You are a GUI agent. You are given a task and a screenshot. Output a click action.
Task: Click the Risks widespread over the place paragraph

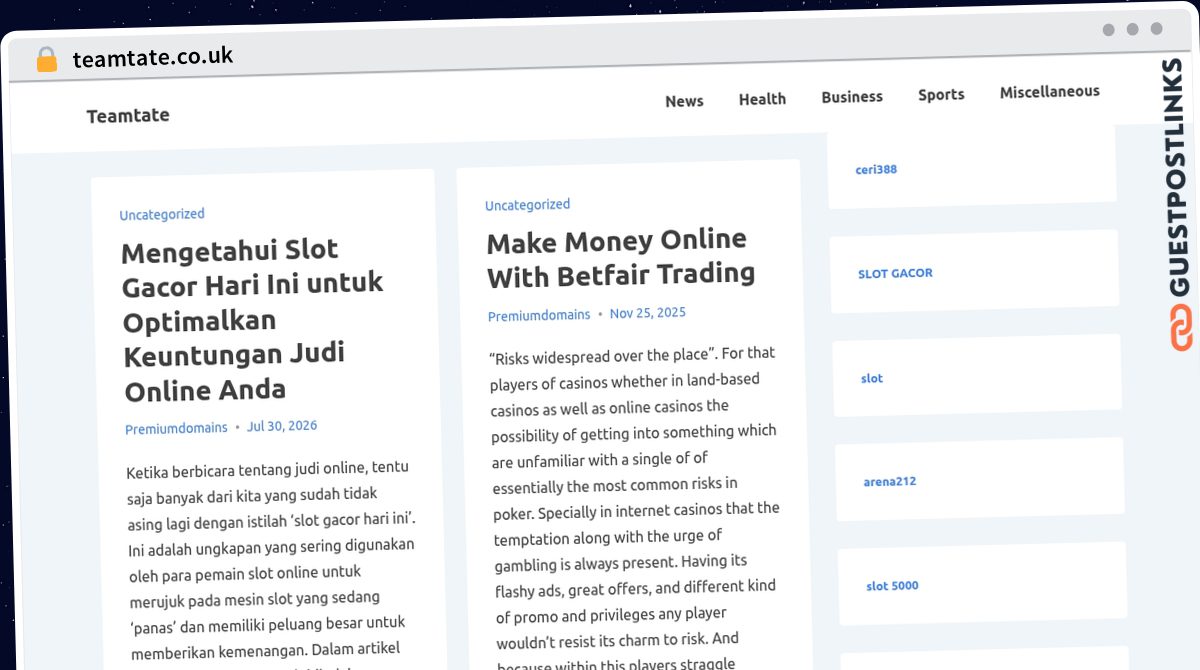coord(636,508)
